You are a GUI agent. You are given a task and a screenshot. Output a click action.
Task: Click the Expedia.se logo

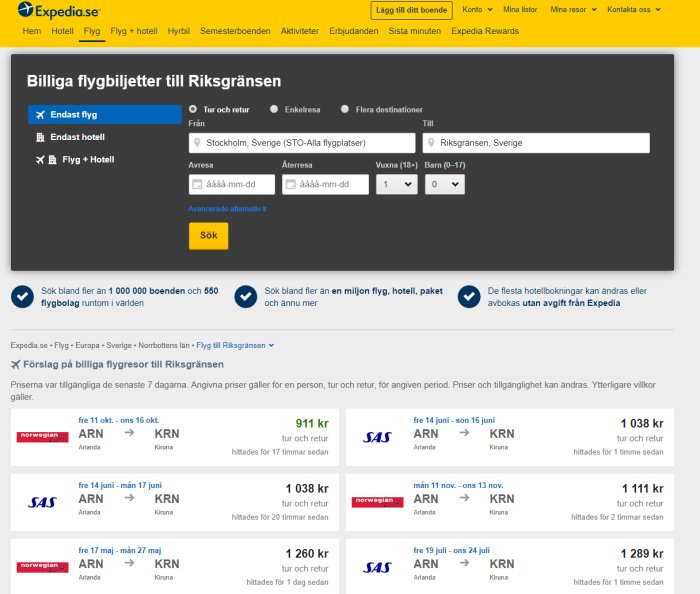58,10
